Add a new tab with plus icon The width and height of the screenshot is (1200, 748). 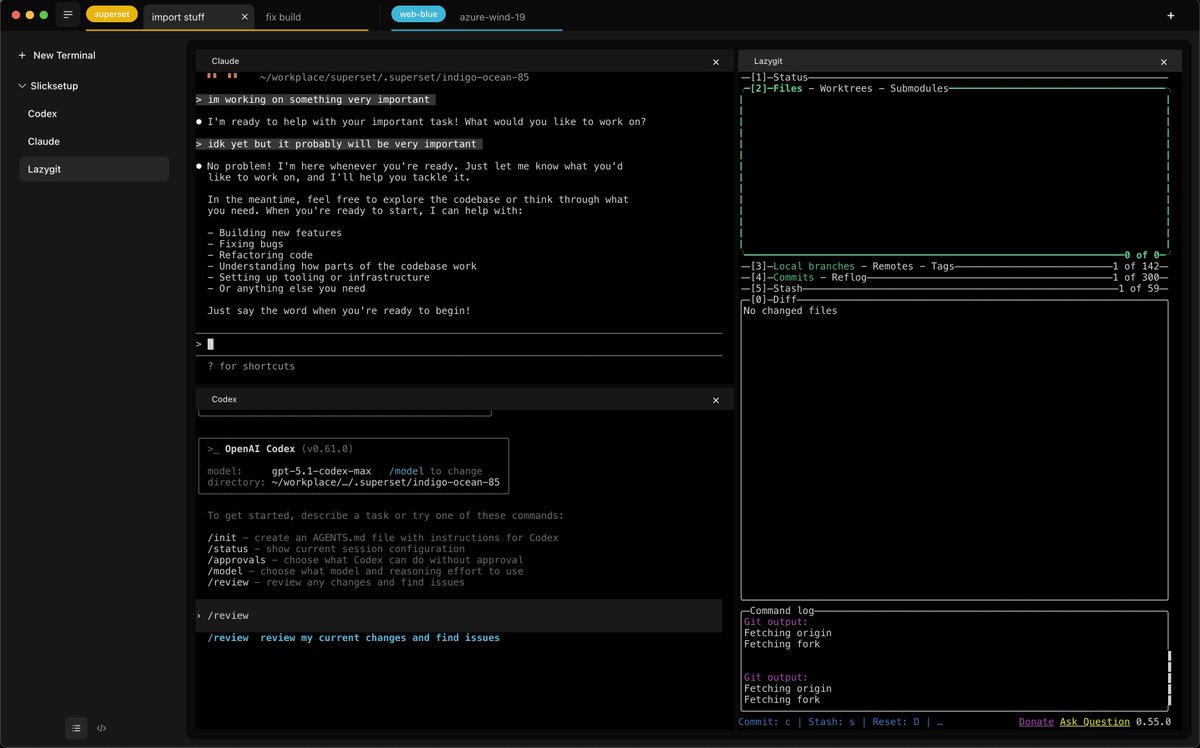1170,15
